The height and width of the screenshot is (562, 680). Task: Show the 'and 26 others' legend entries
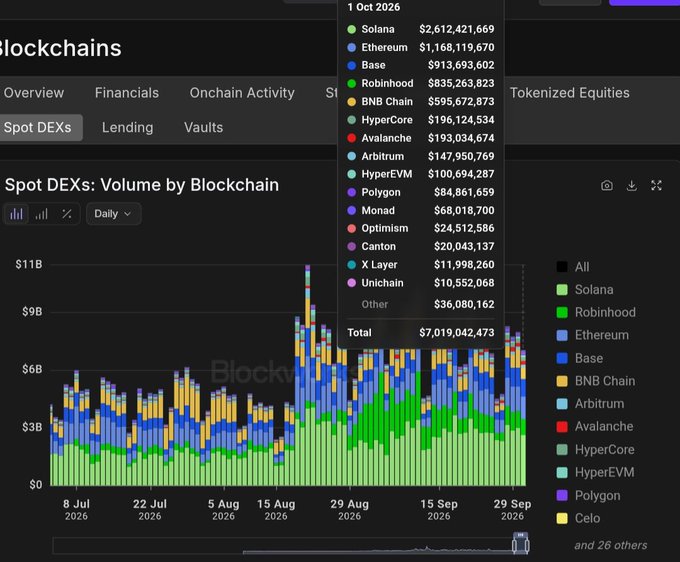coord(611,545)
